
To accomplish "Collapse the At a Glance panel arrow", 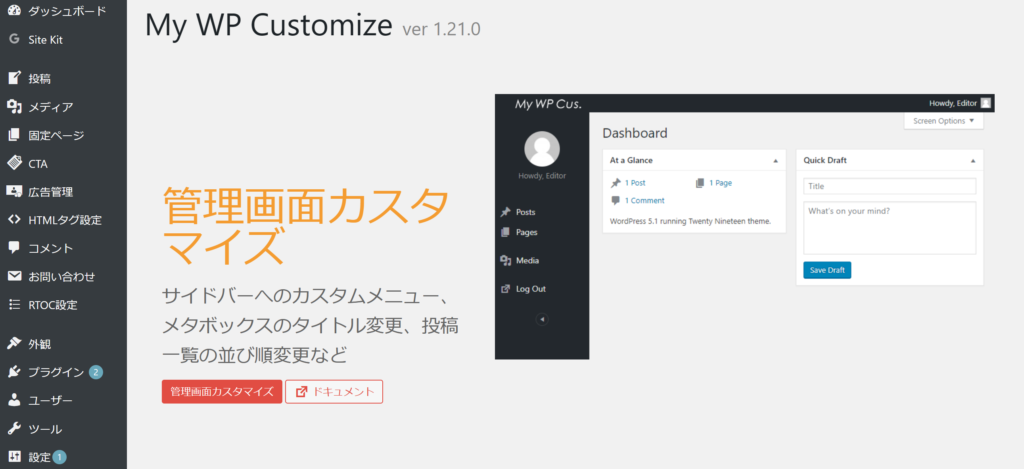I will tap(775, 160).
